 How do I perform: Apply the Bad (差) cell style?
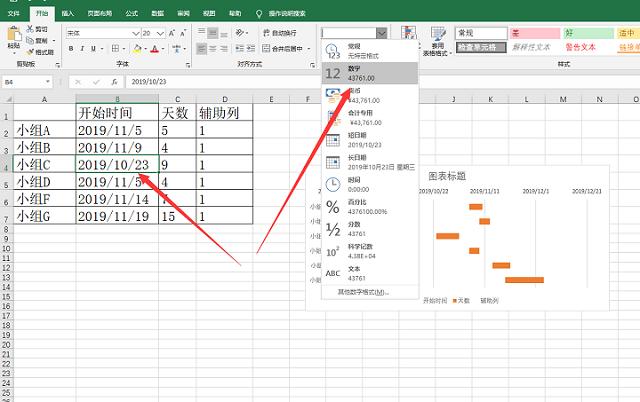click(x=535, y=33)
